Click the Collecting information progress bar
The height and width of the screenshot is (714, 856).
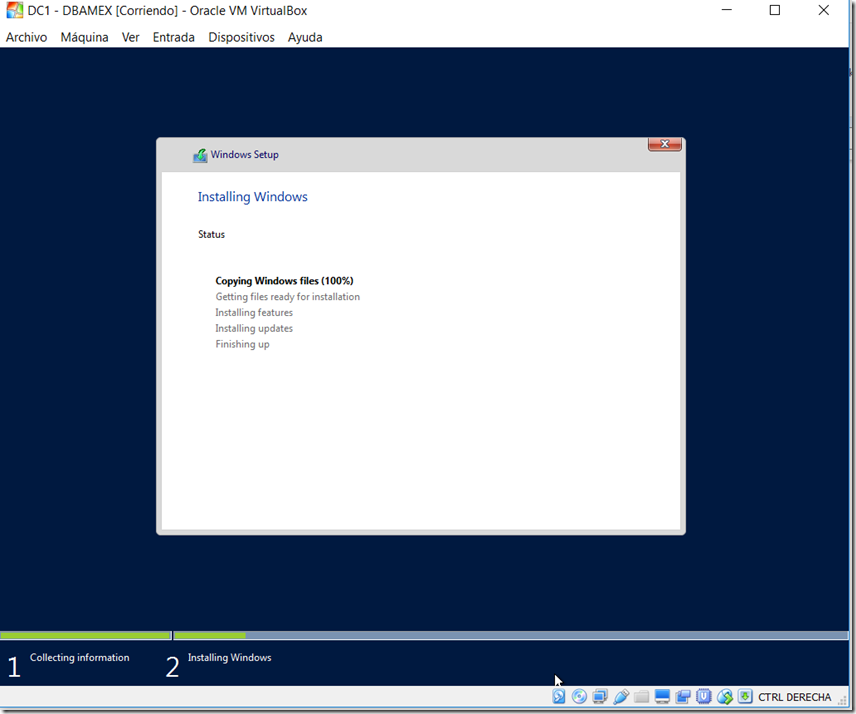(86, 635)
